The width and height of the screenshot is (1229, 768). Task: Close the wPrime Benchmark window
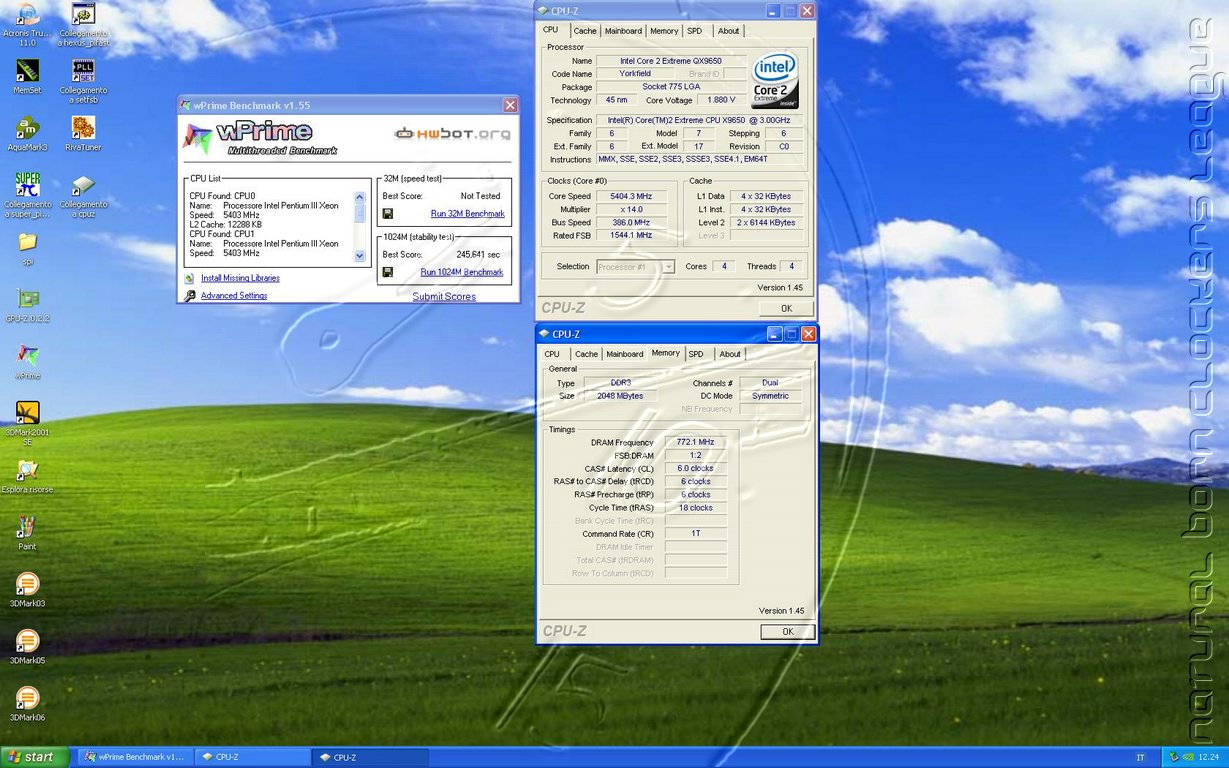(x=510, y=105)
